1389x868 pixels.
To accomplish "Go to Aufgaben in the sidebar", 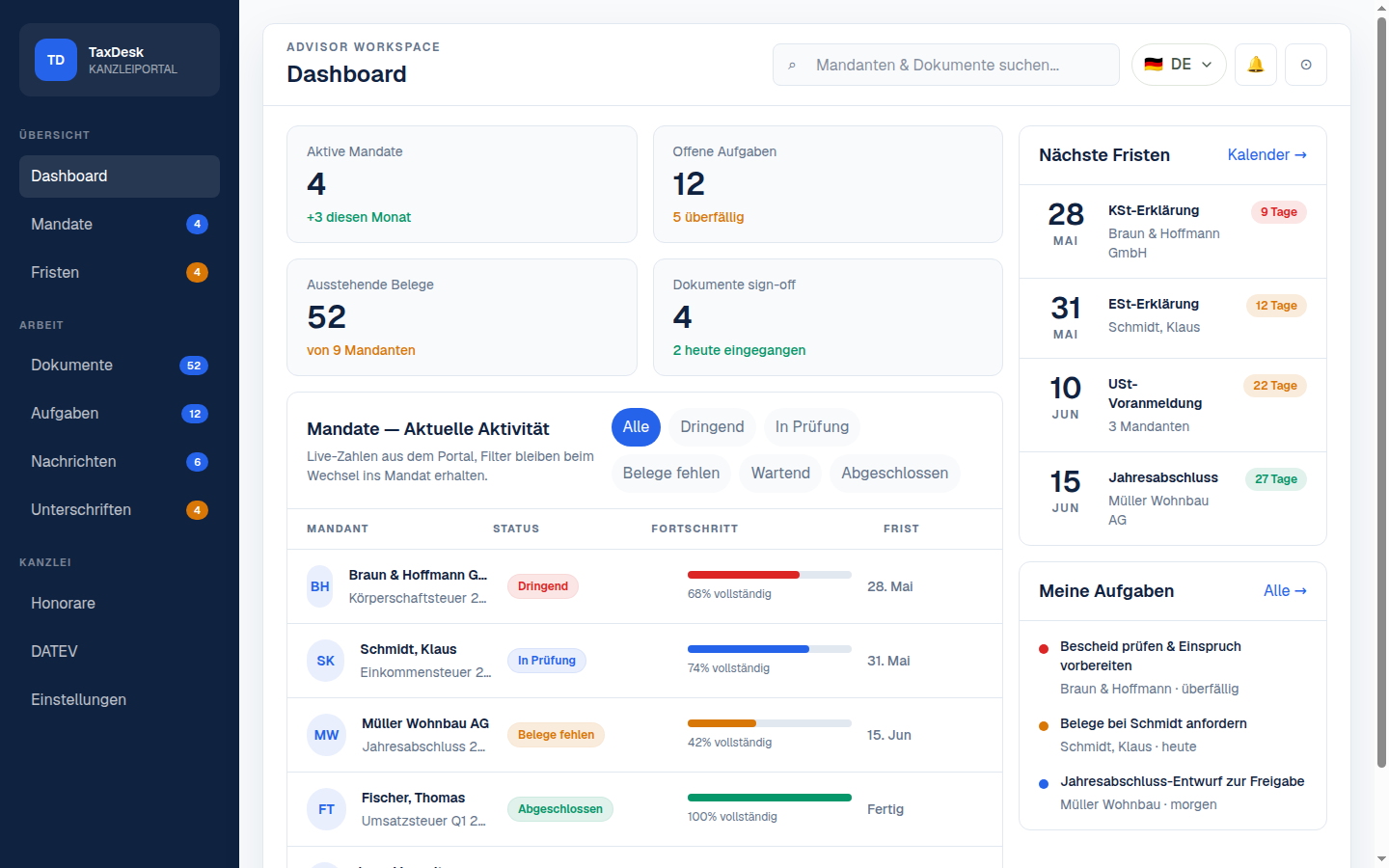I will pos(120,414).
